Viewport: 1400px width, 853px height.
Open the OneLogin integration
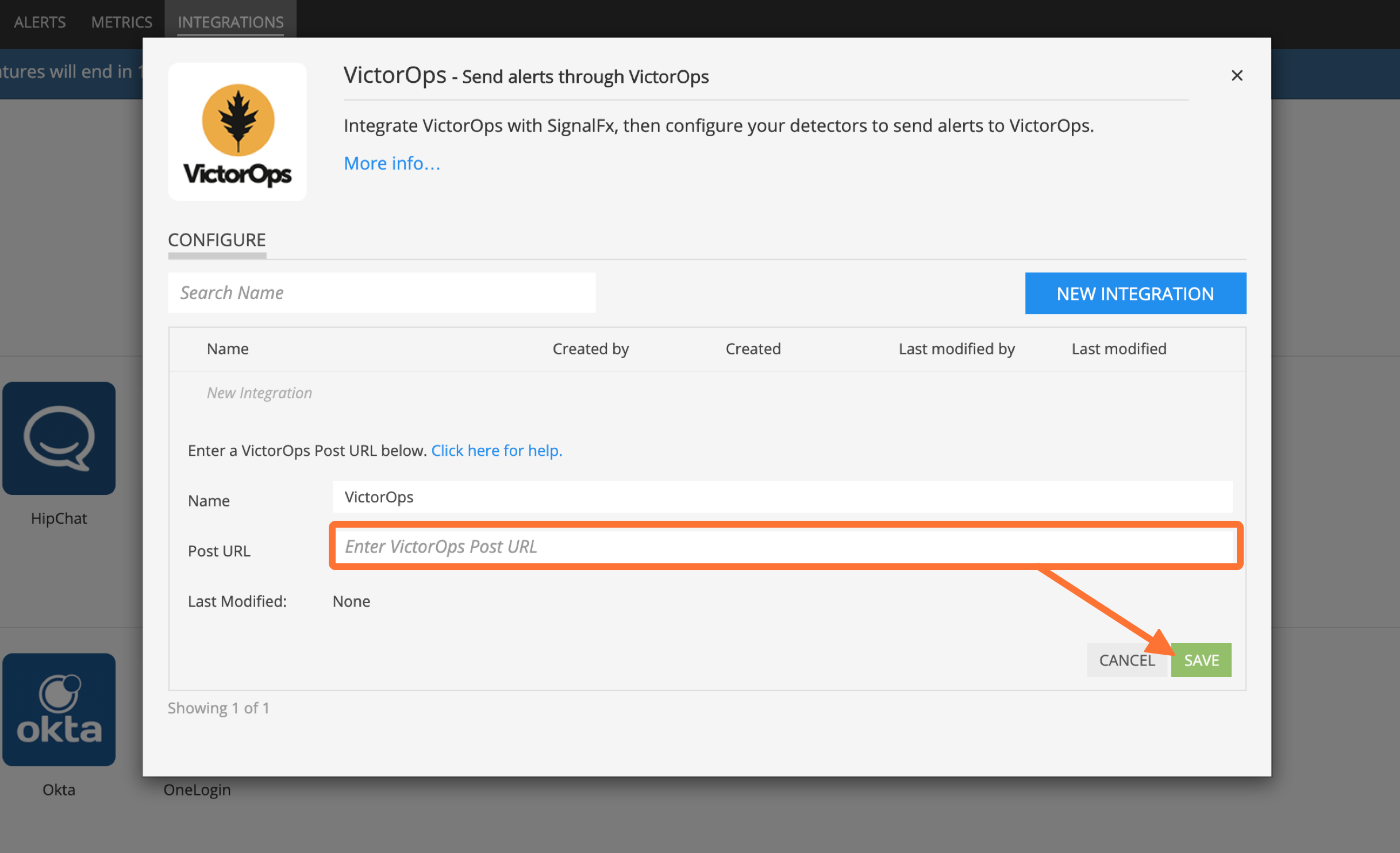click(197, 789)
